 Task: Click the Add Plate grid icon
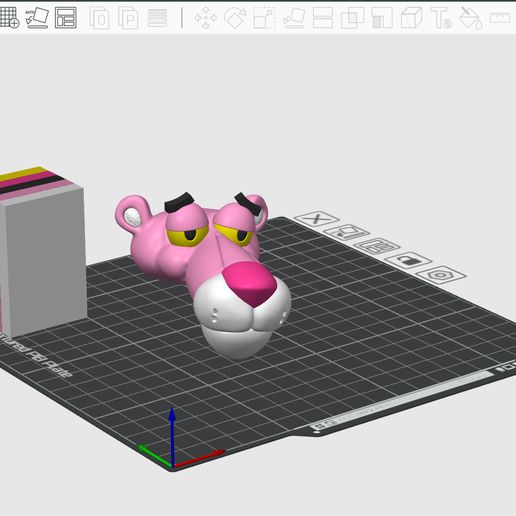click(9, 18)
